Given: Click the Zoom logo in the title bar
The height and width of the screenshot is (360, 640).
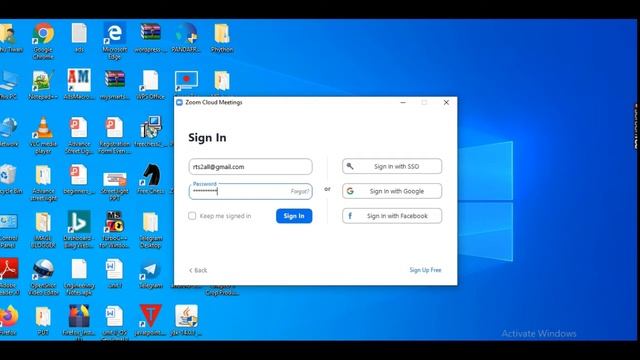Looking at the screenshot, I should click(x=180, y=102).
